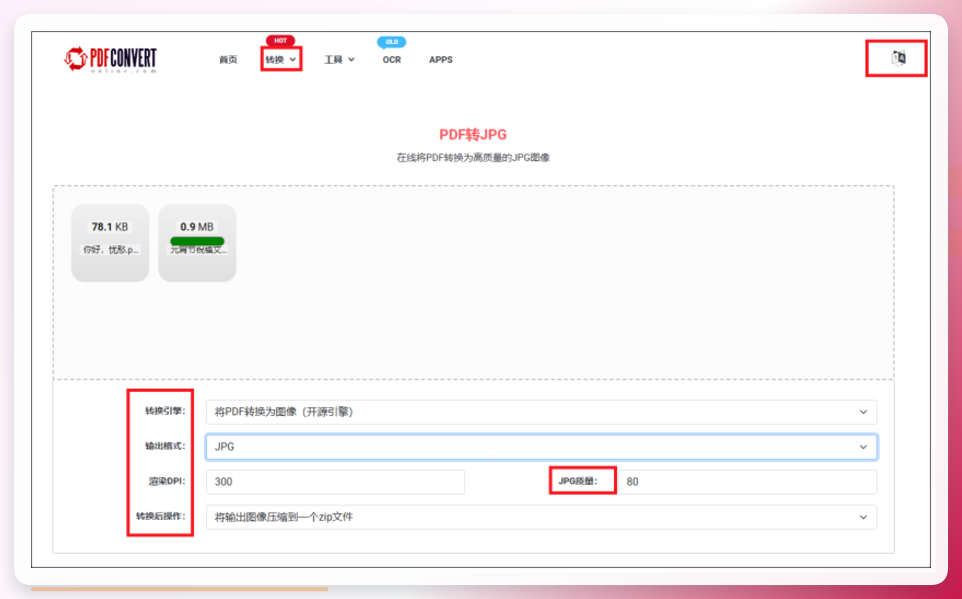Click the 输出格式 label
The image size is (962, 599).
[x=165, y=446]
